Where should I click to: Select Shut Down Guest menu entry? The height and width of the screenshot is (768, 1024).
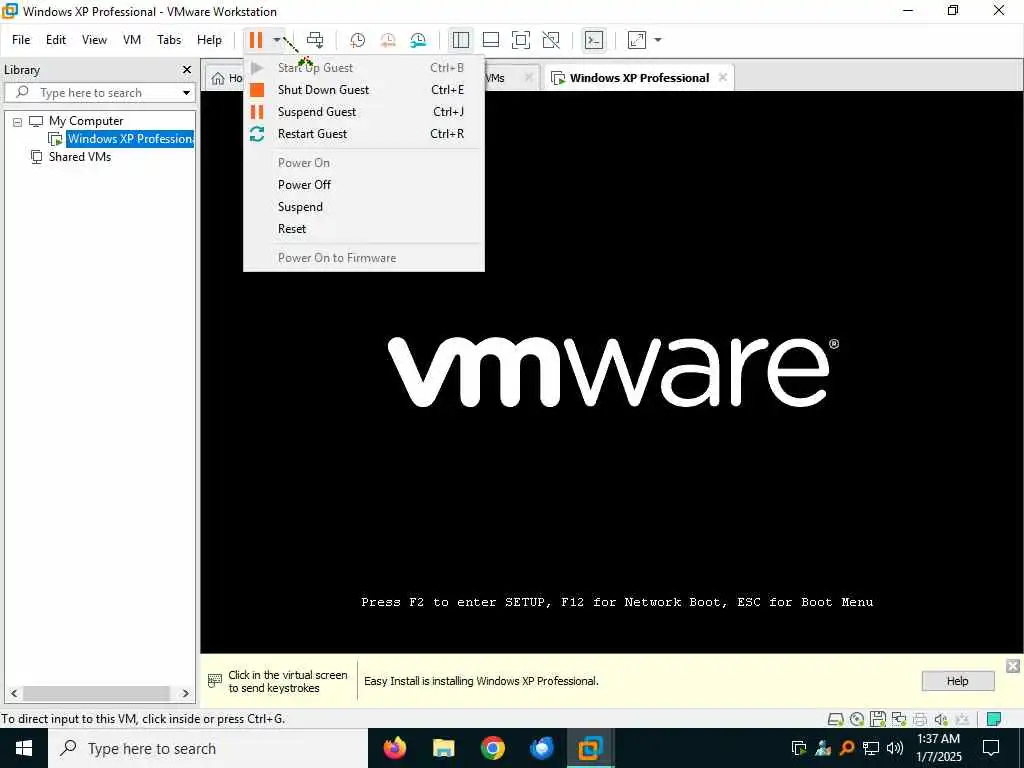(x=364, y=89)
